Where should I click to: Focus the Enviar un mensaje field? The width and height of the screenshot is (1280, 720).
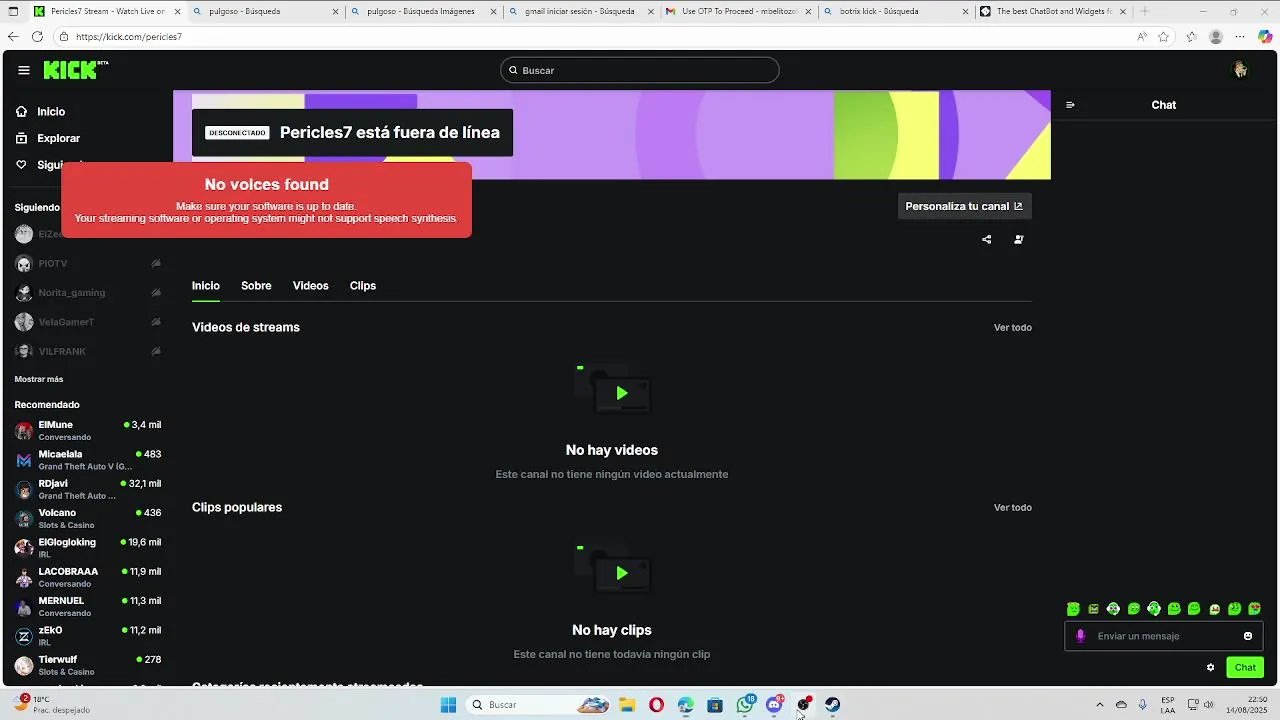pos(1164,636)
